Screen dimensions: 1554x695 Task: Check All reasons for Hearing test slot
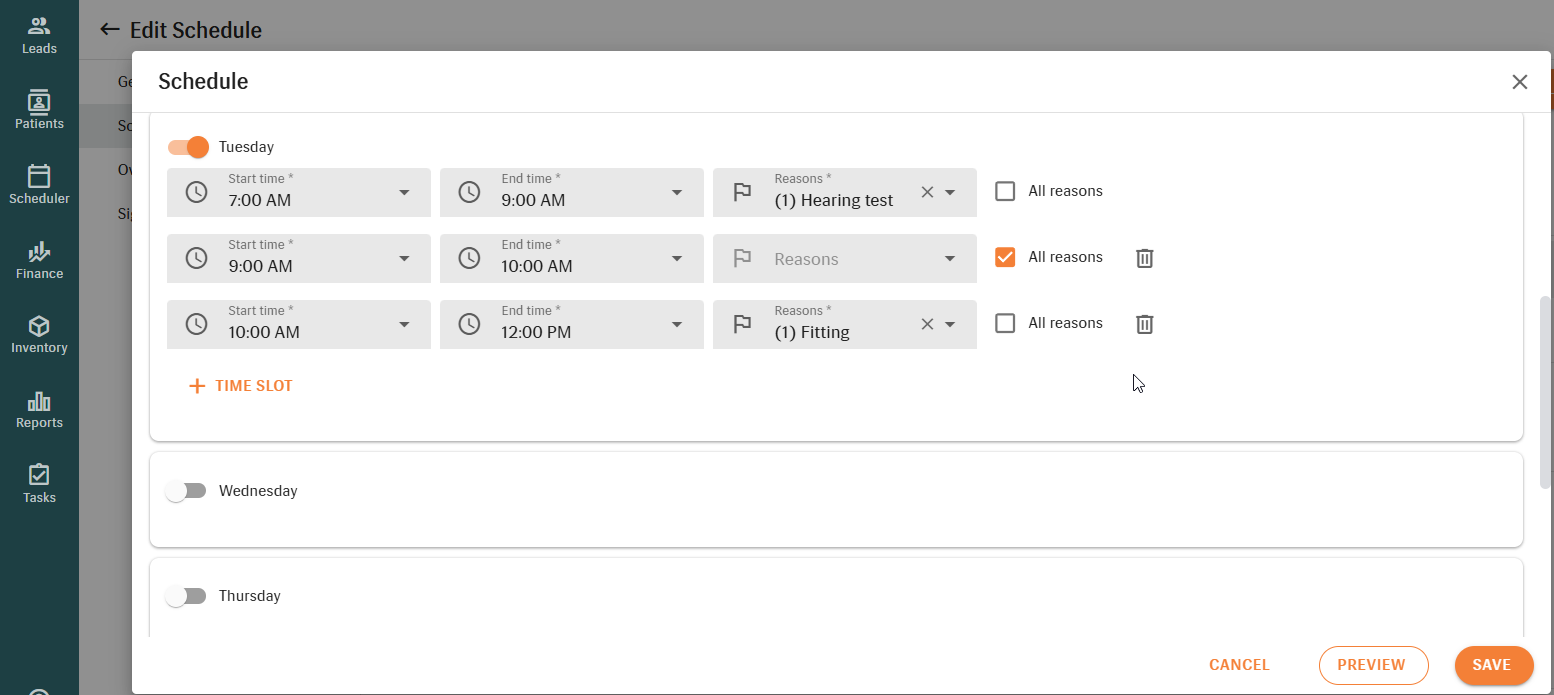(x=1005, y=191)
